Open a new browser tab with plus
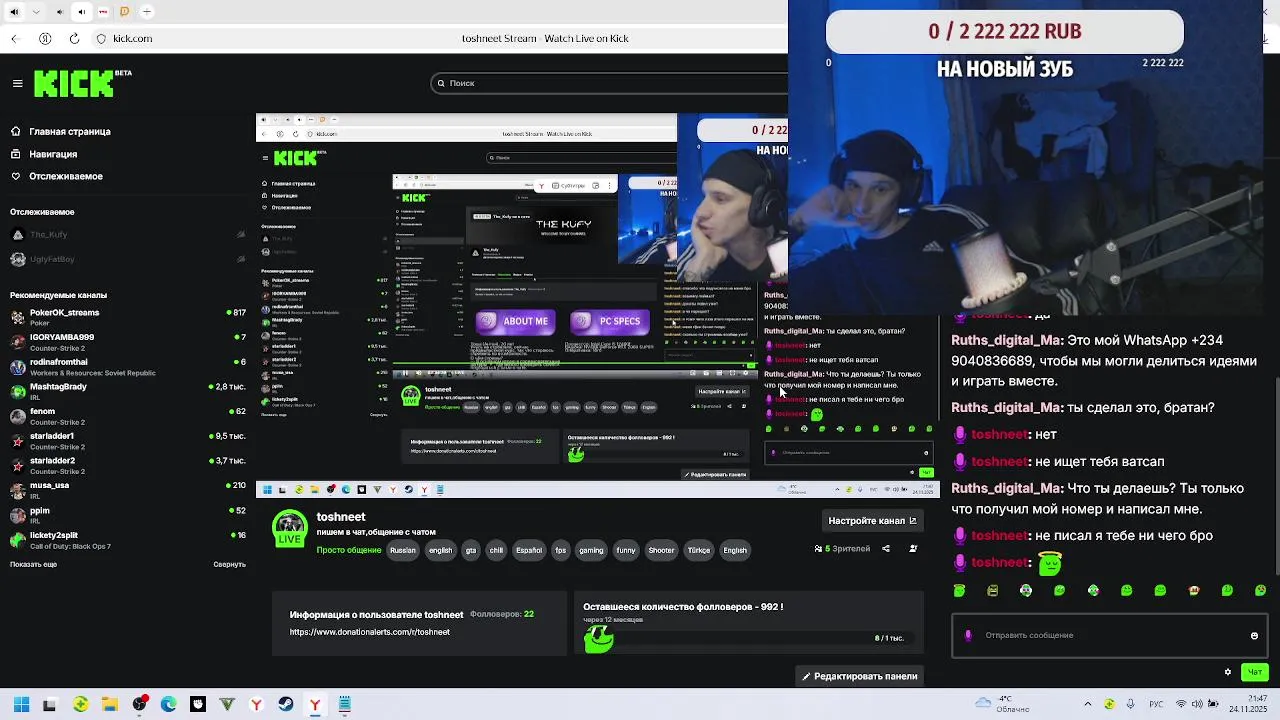The width and height of the screenshot is (1280, 720). coord(147,12)
